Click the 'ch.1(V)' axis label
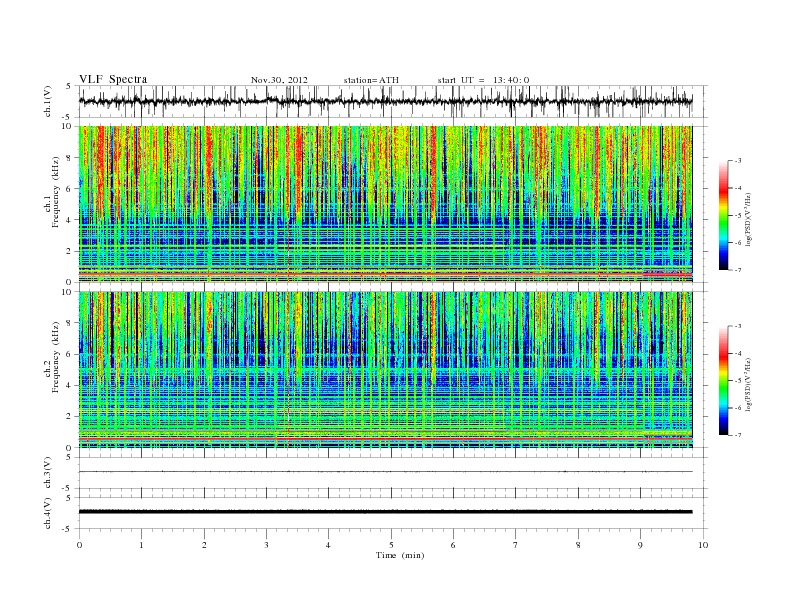This screenshot has width=792, height=612. click(48, 101)
